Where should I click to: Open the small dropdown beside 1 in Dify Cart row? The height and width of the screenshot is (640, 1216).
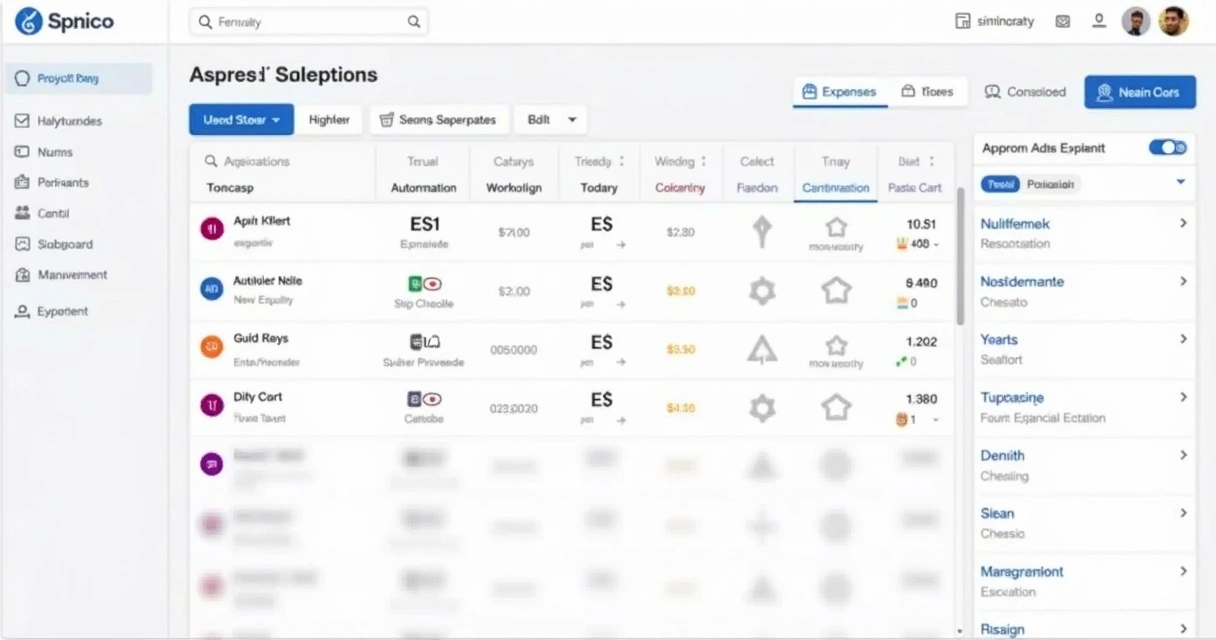click(x=936, y=421)
